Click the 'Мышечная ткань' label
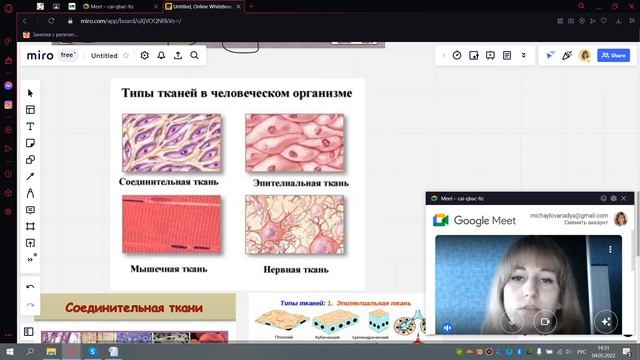The width and height of the screenshot is (640, 360). tap(169, 269)
